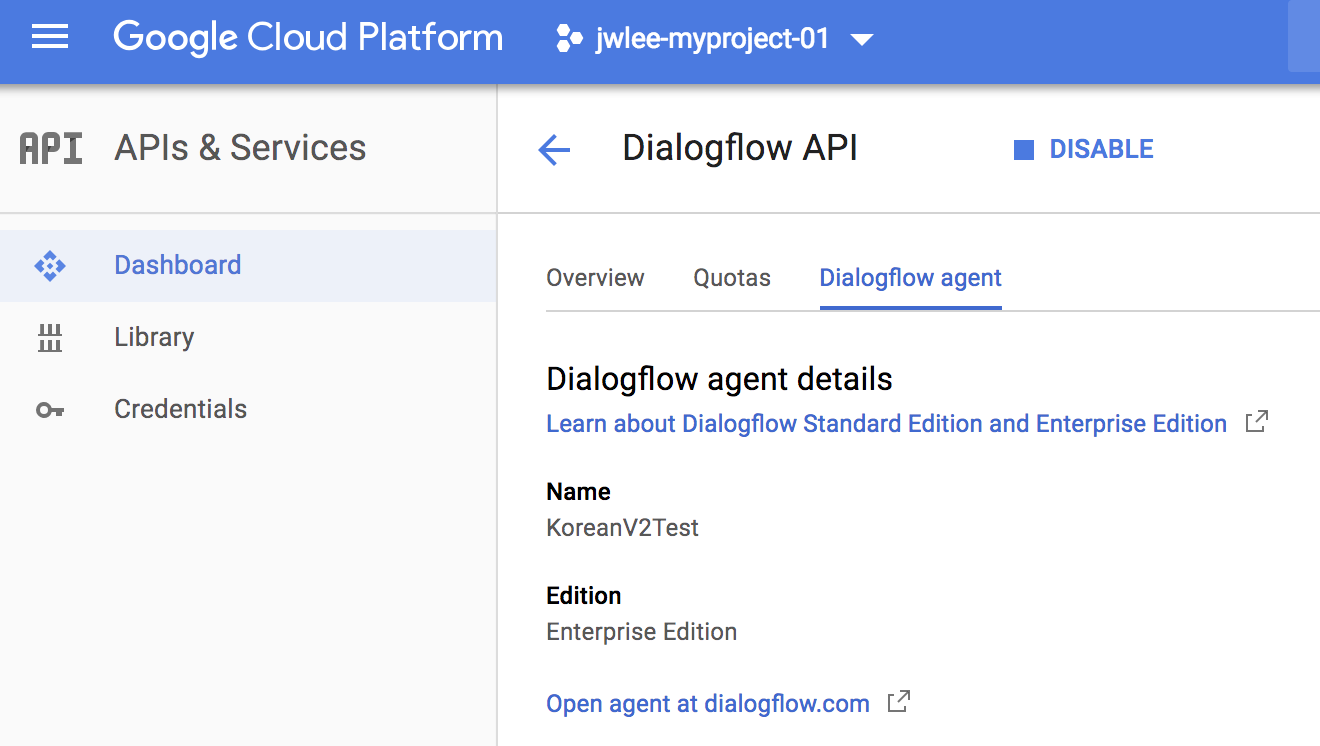Open the Quotas tab
This screenshot has width=1320, height=746.
click(731, 278)
